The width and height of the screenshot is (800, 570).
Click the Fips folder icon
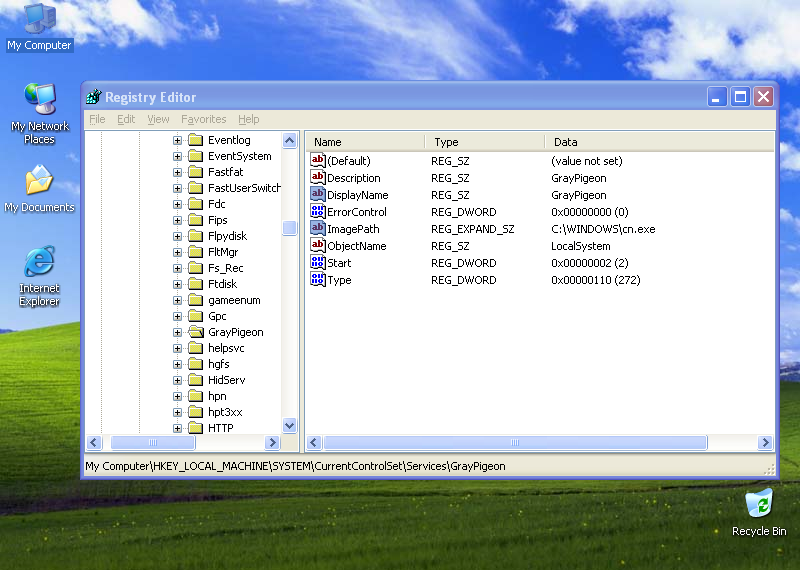click(x=196, y=220)
